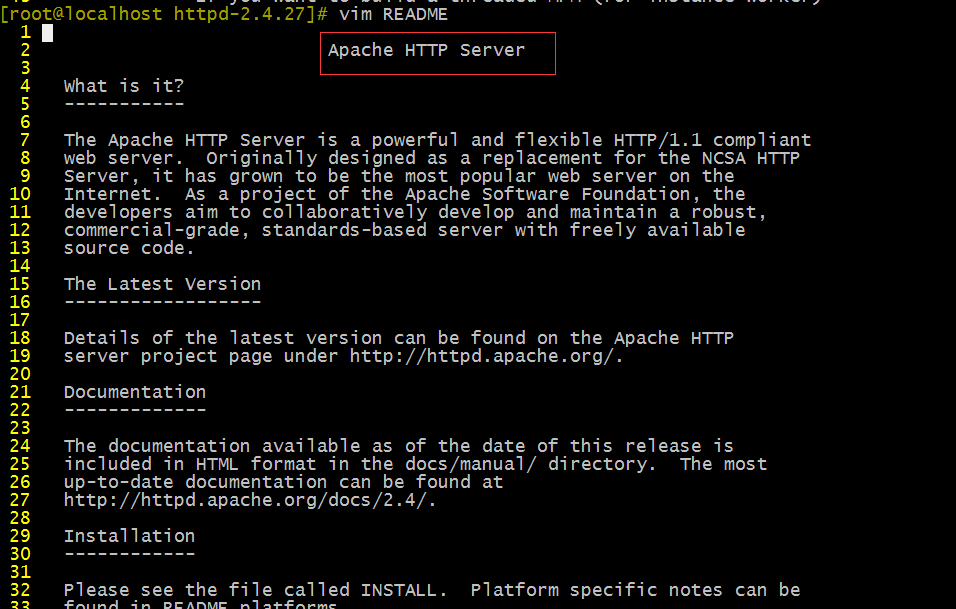Click the 'Apache HTTP Server' title text
This screenshot has height=609, width=956.
pos(426,50)
